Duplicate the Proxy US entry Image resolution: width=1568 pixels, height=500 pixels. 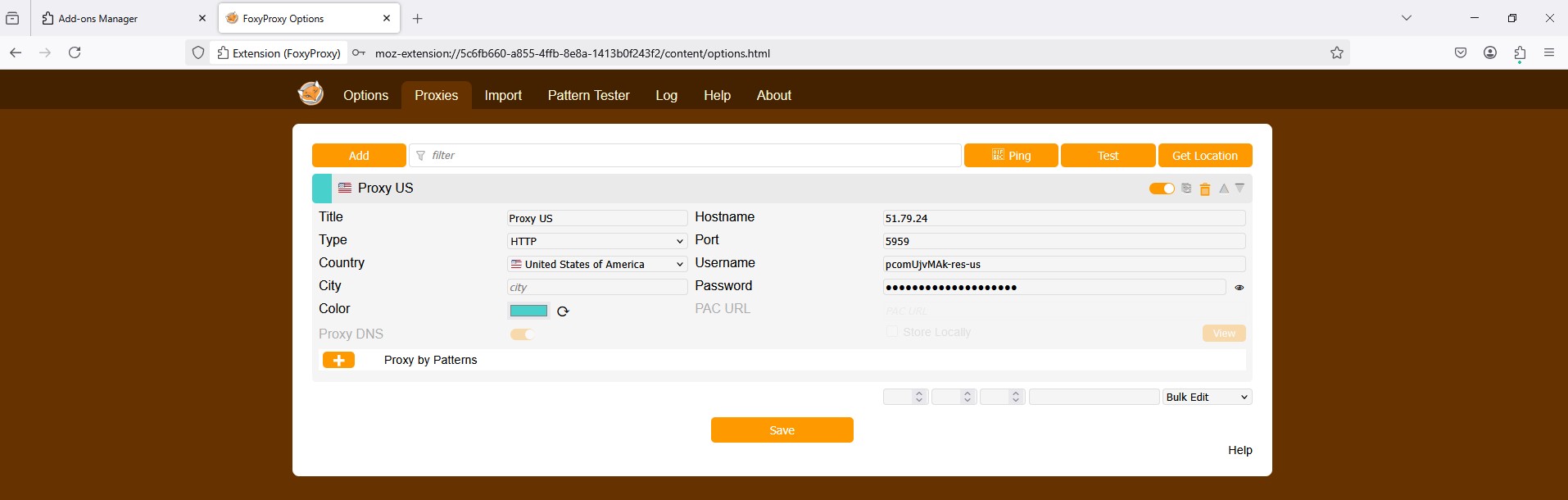pyautogui.click(x=1186, y=189)
